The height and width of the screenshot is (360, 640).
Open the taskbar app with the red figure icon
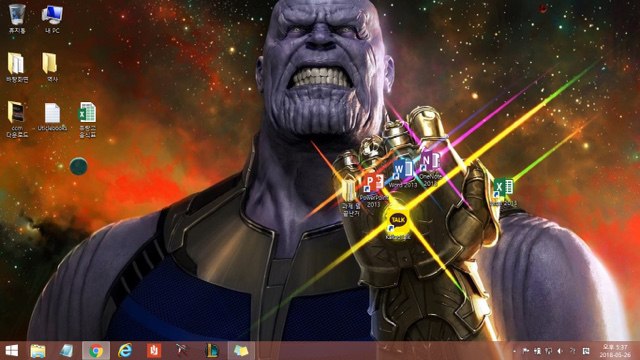click(x=183, y=351)
